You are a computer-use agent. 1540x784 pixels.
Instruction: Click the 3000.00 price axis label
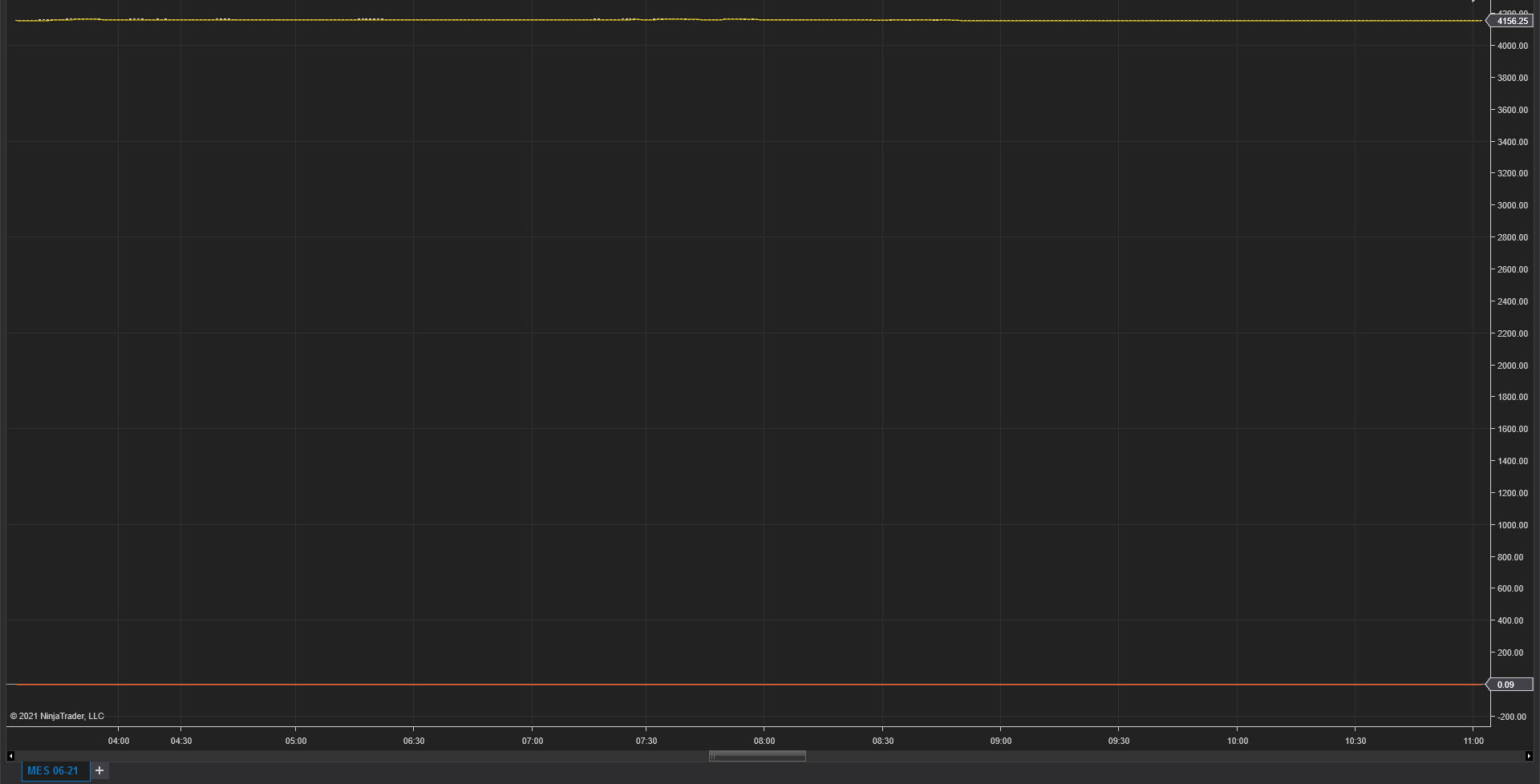click(x=1512, y=205)
